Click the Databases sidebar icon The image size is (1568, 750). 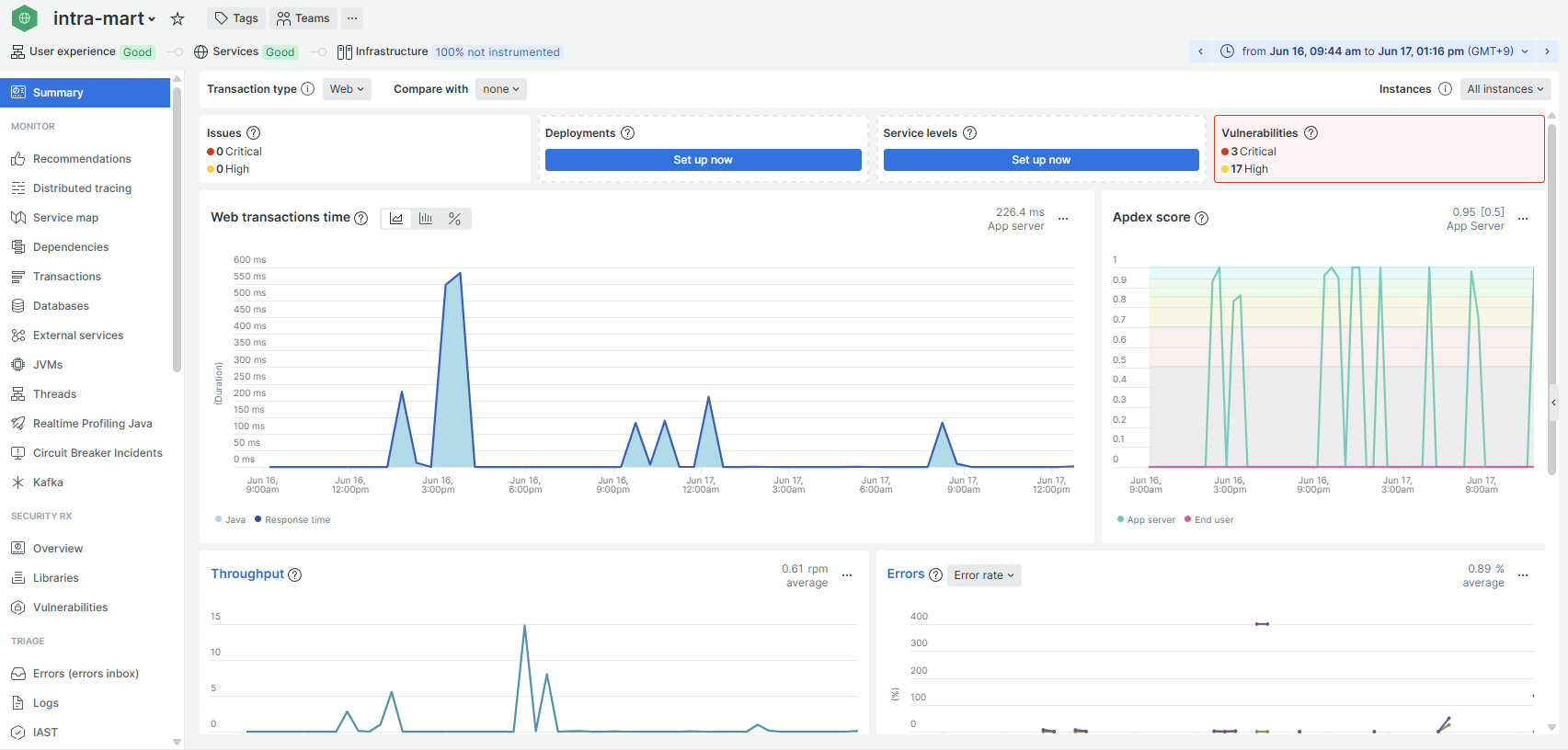tap(17, 306)
